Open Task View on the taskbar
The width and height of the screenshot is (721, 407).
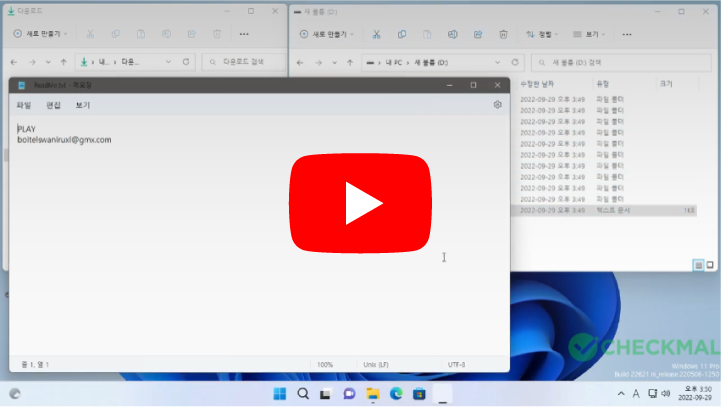326,394
